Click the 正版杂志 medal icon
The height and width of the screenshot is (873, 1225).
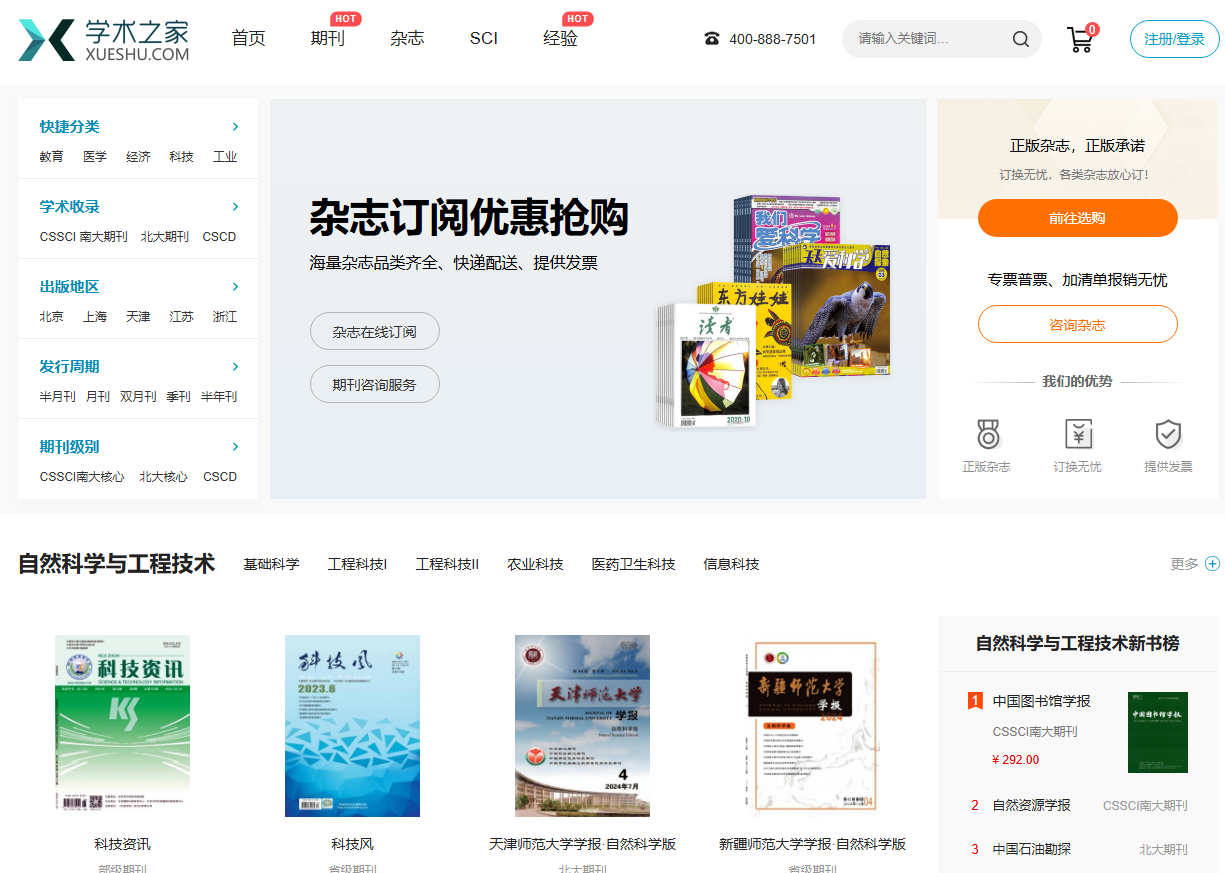coord(987,434)
